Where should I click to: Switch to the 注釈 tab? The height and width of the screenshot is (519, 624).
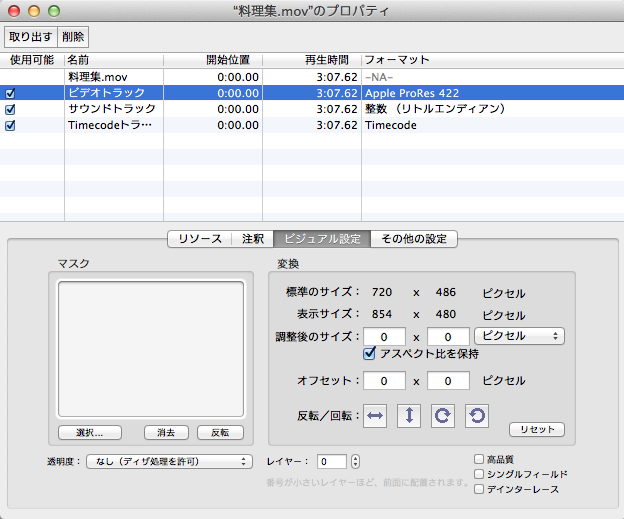[x=253, y=239]
